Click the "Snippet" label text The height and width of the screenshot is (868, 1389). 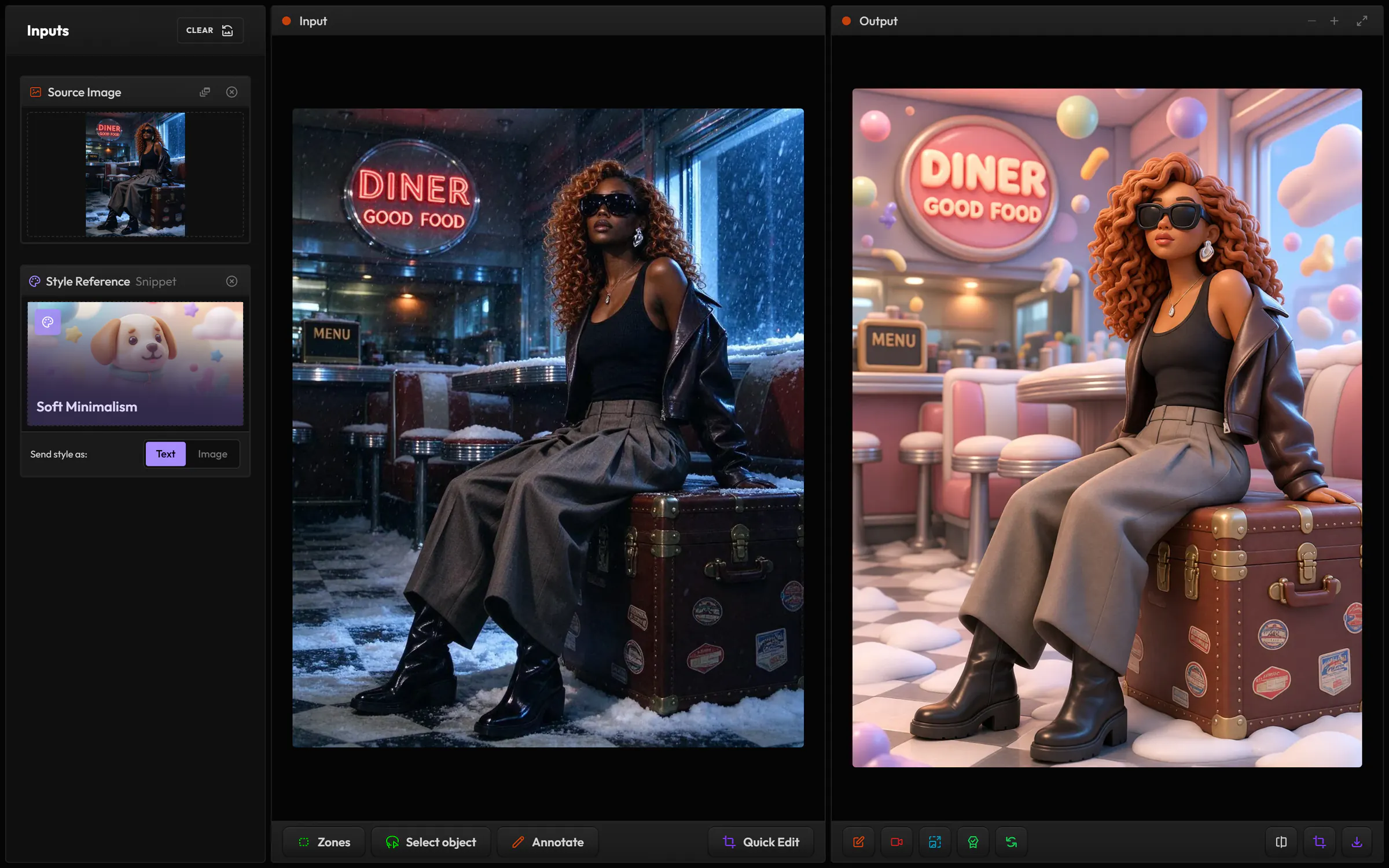pos(156,281)
